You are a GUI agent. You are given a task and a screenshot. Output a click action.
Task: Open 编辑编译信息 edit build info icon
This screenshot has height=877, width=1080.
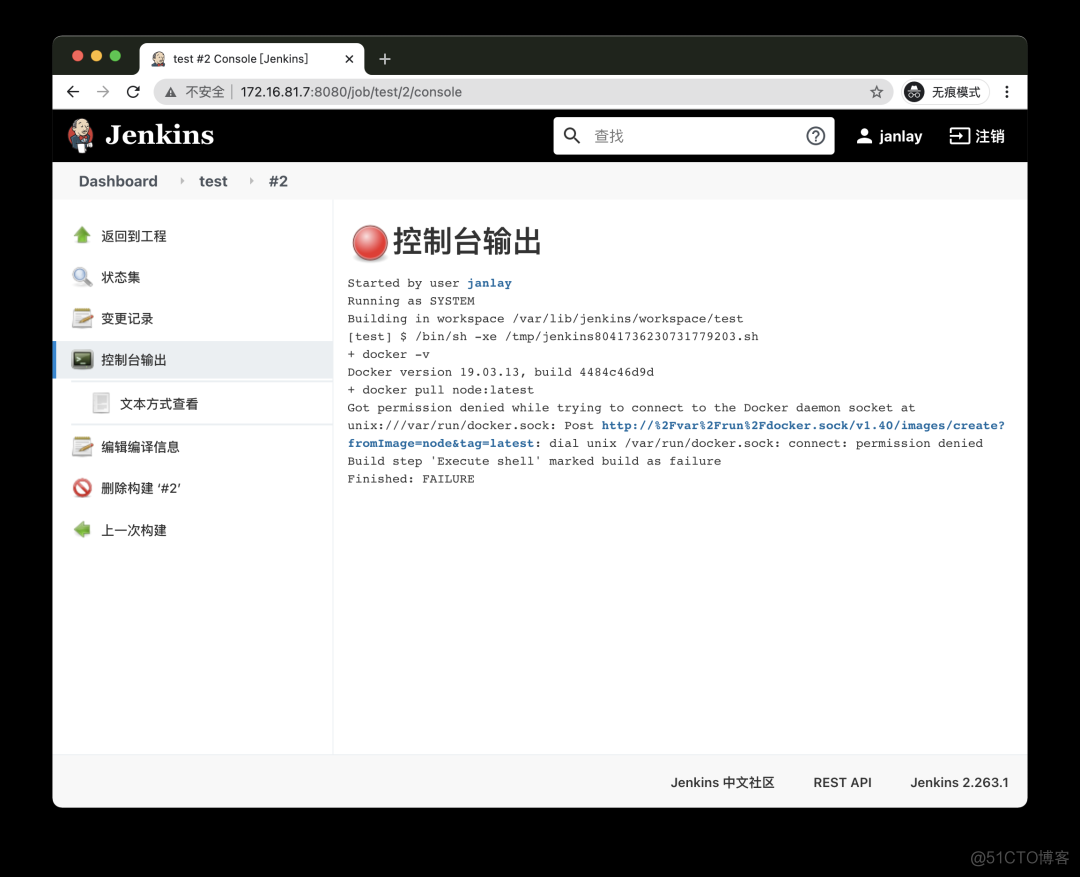pyautogui.click(x=82, y=446)
